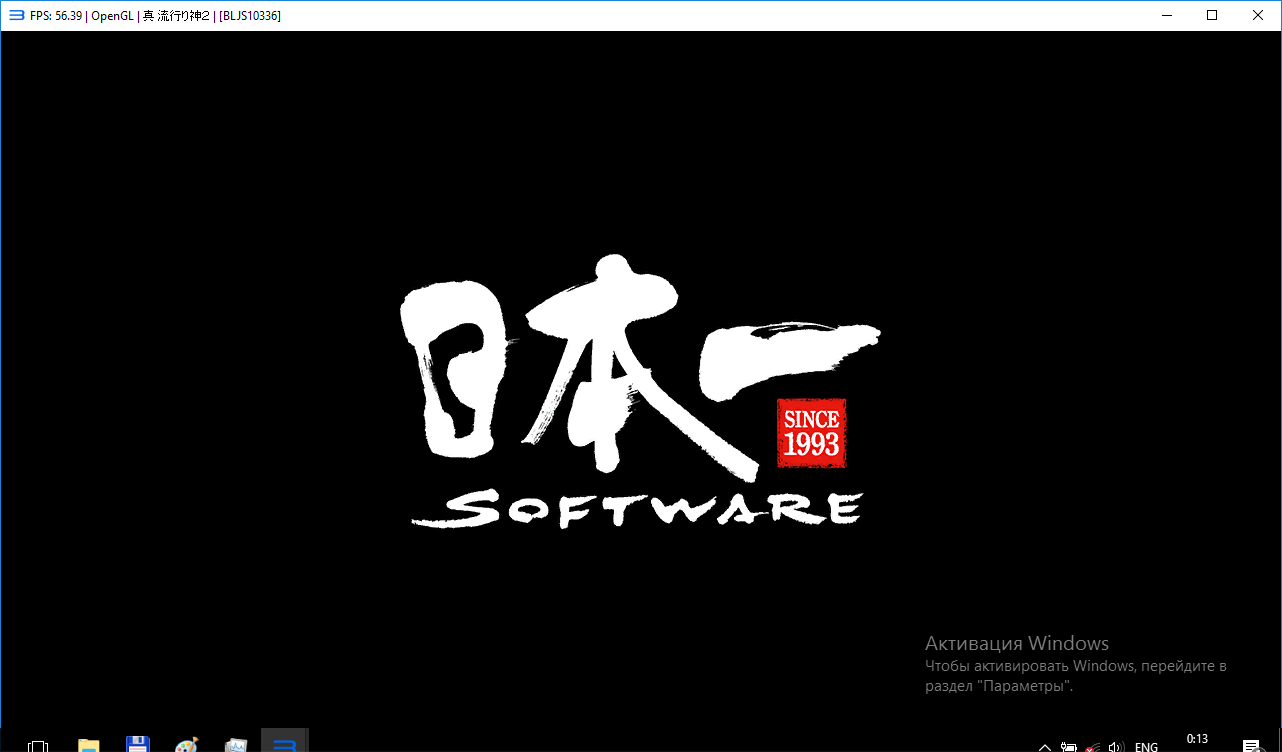Click the RPCS3 logo in the title bar
Image resolution: width=1282 pixels, height=752 pixels.
click(x=16, y=15)
